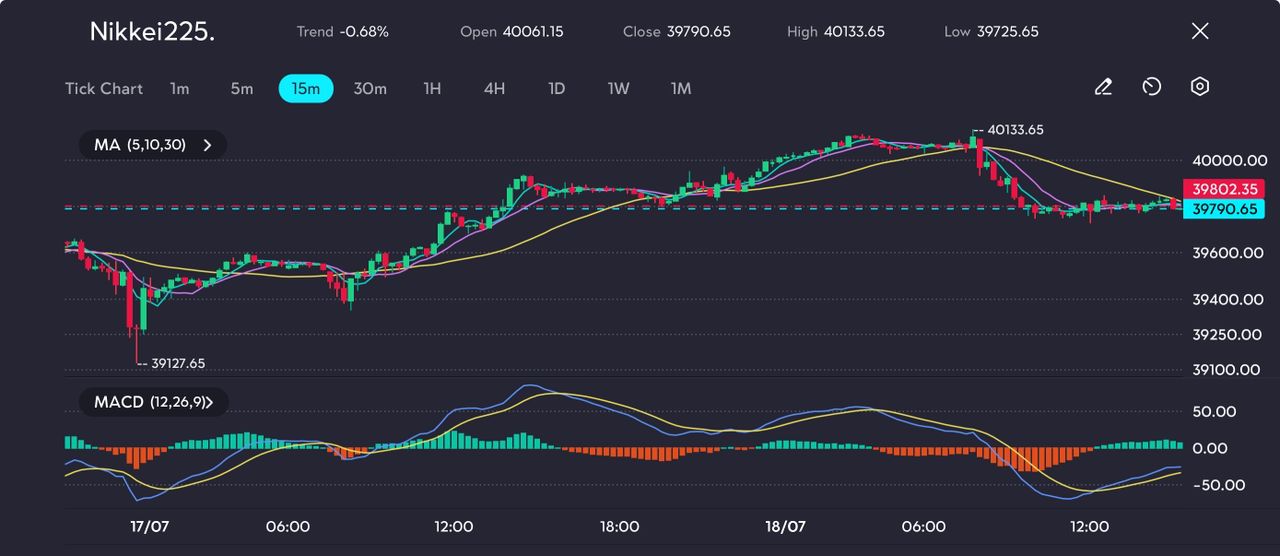Choose the 30m timeframe
This screenshot has width=1280, height=556.
click(370, 89)
